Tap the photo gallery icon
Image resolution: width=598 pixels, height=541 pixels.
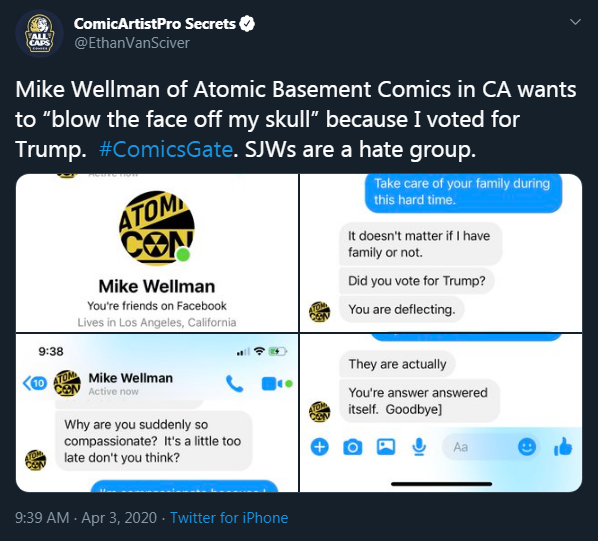pos(386,447)
